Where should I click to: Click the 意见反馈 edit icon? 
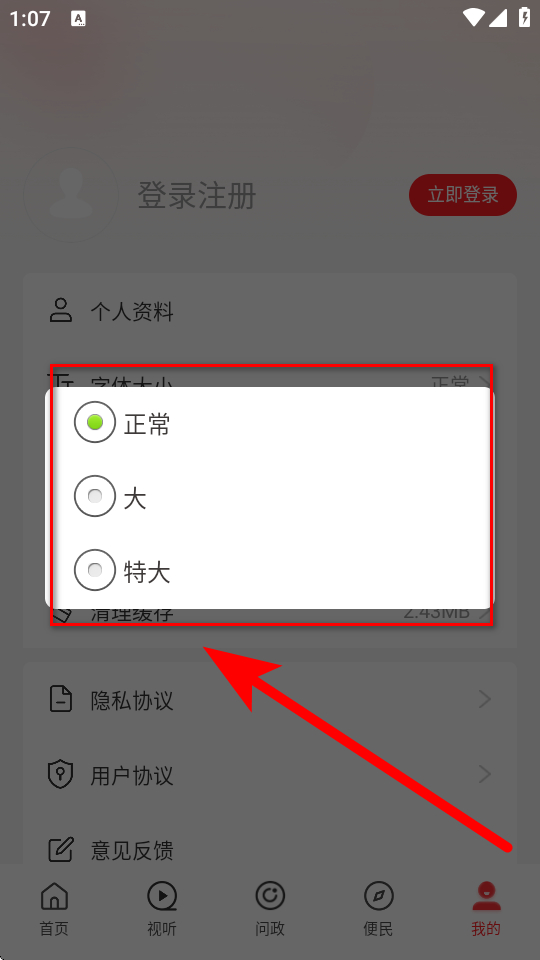61,850
